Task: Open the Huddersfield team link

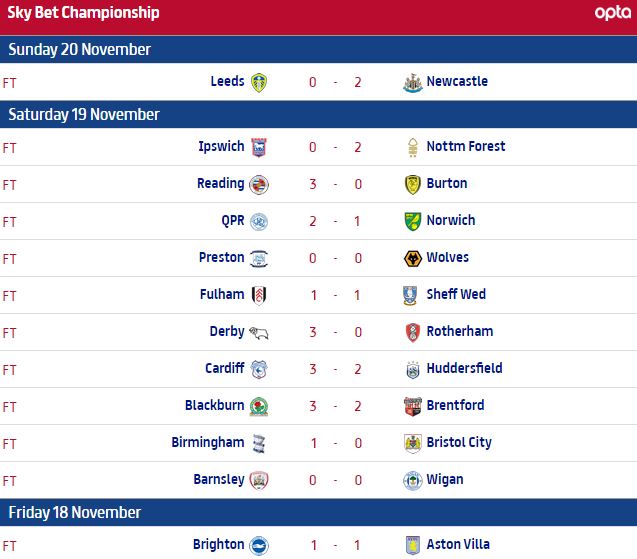Action: (x=464, y=369)
